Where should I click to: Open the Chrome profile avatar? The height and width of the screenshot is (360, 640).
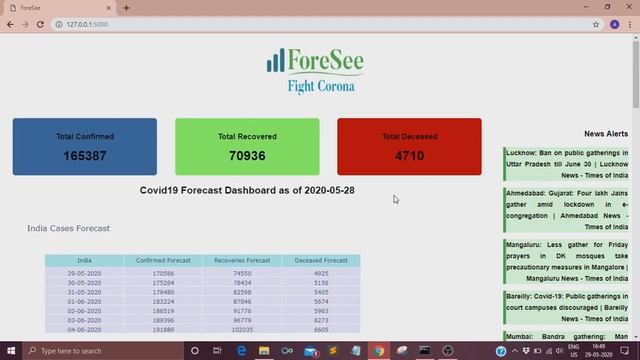pos(614,24)
